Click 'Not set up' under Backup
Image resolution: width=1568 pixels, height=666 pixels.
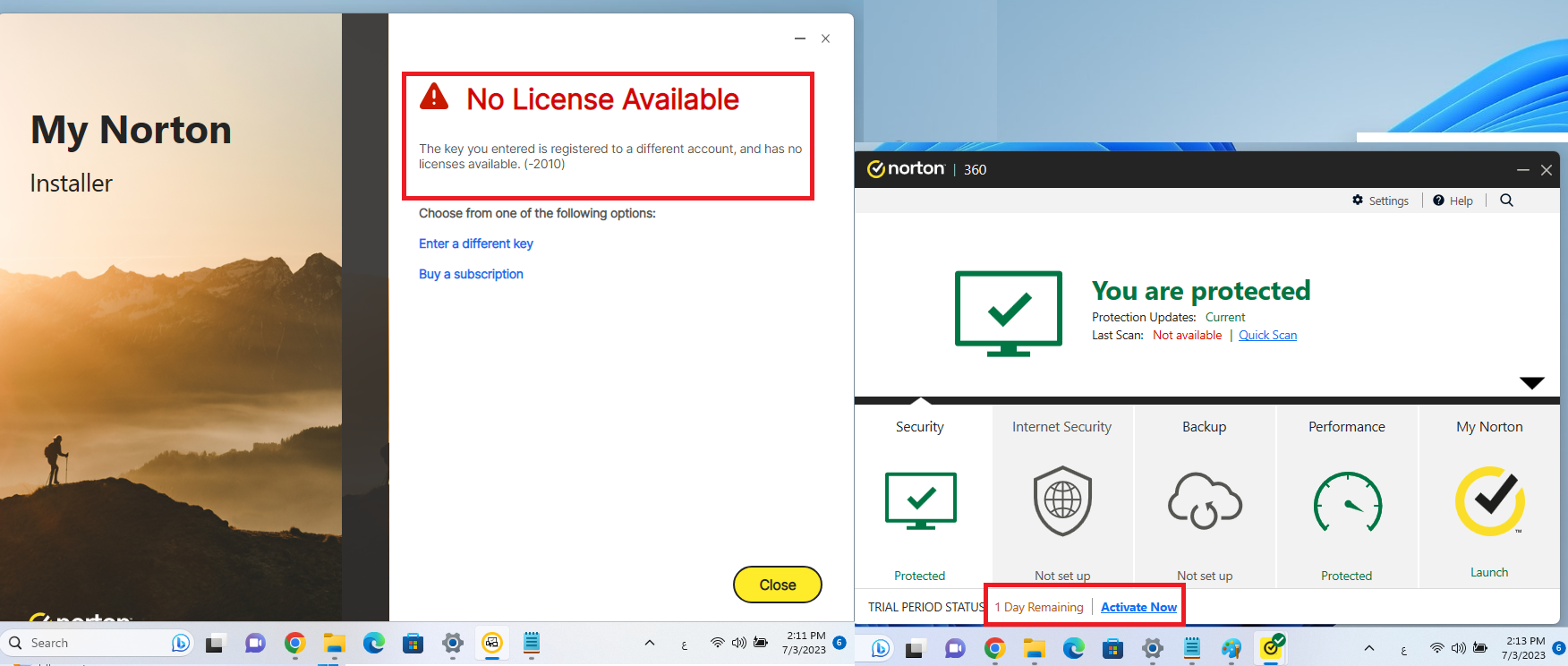pyautogui.click(x=1205, y=576)
